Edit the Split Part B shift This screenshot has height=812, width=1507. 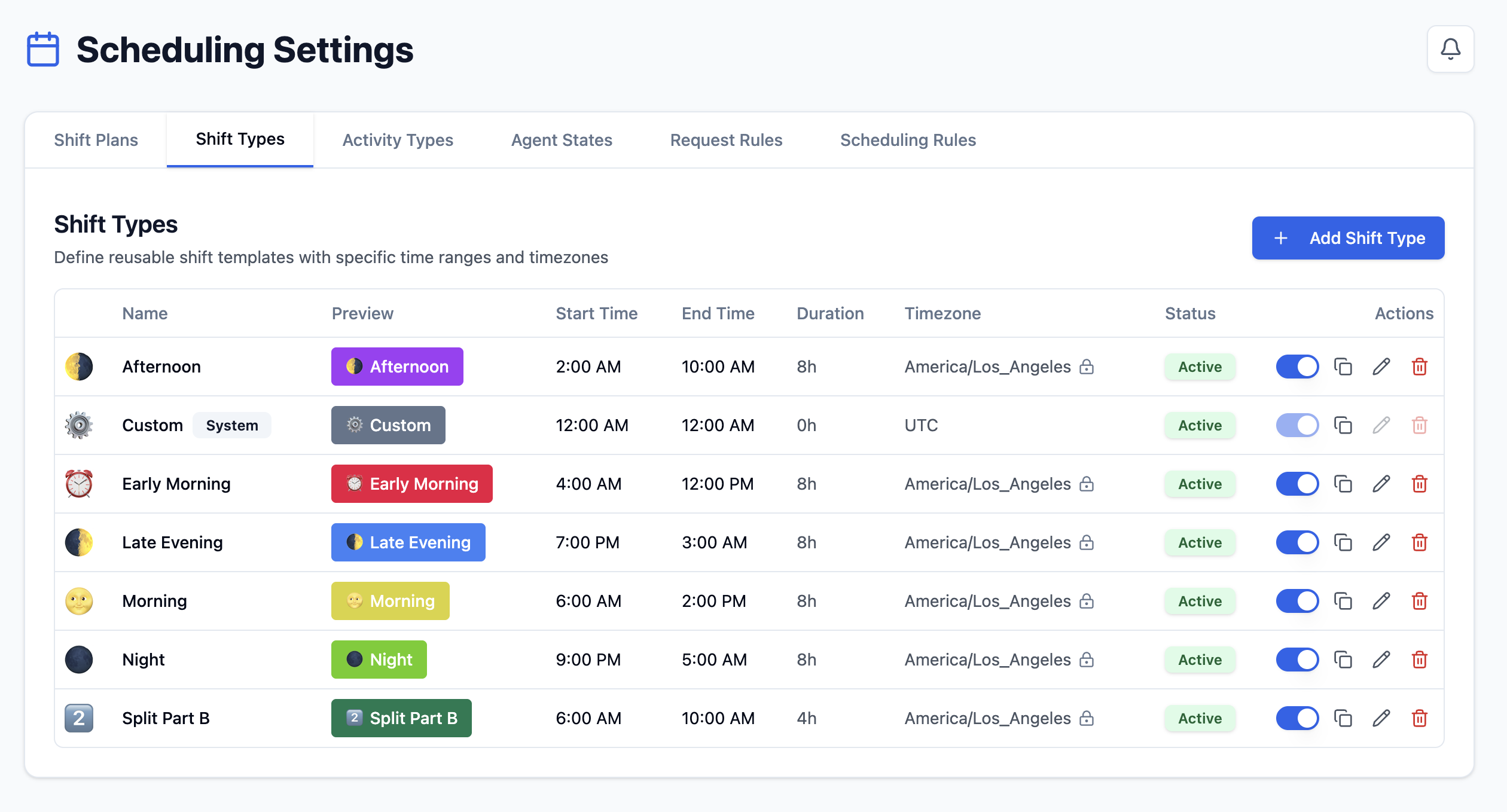(1381, 718)
